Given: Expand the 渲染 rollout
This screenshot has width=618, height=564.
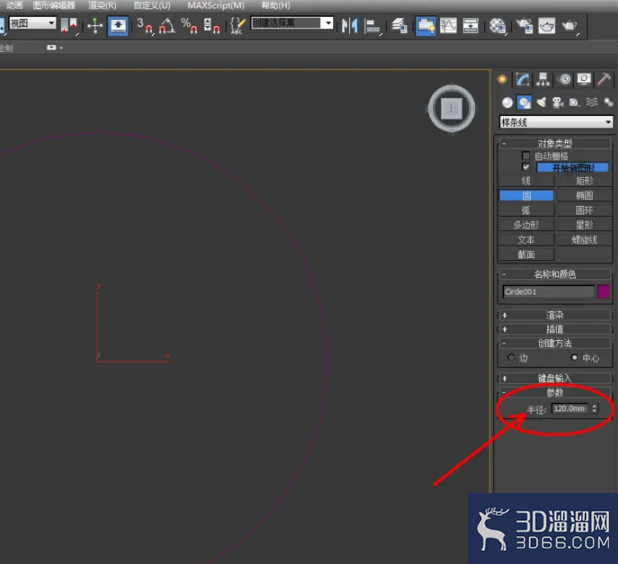Looking at the screenshot, I should pos(555,315).
